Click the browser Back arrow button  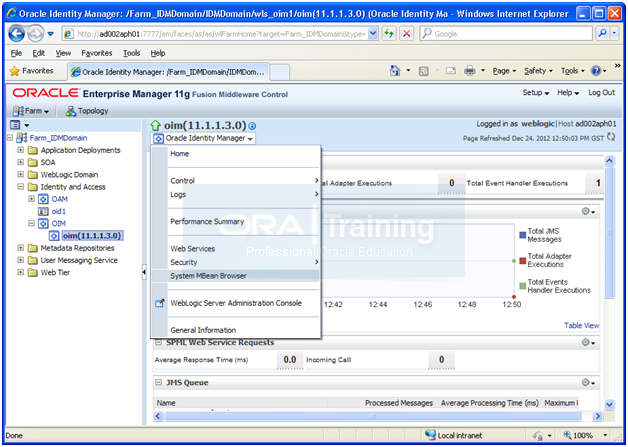[x=16, y=34]
